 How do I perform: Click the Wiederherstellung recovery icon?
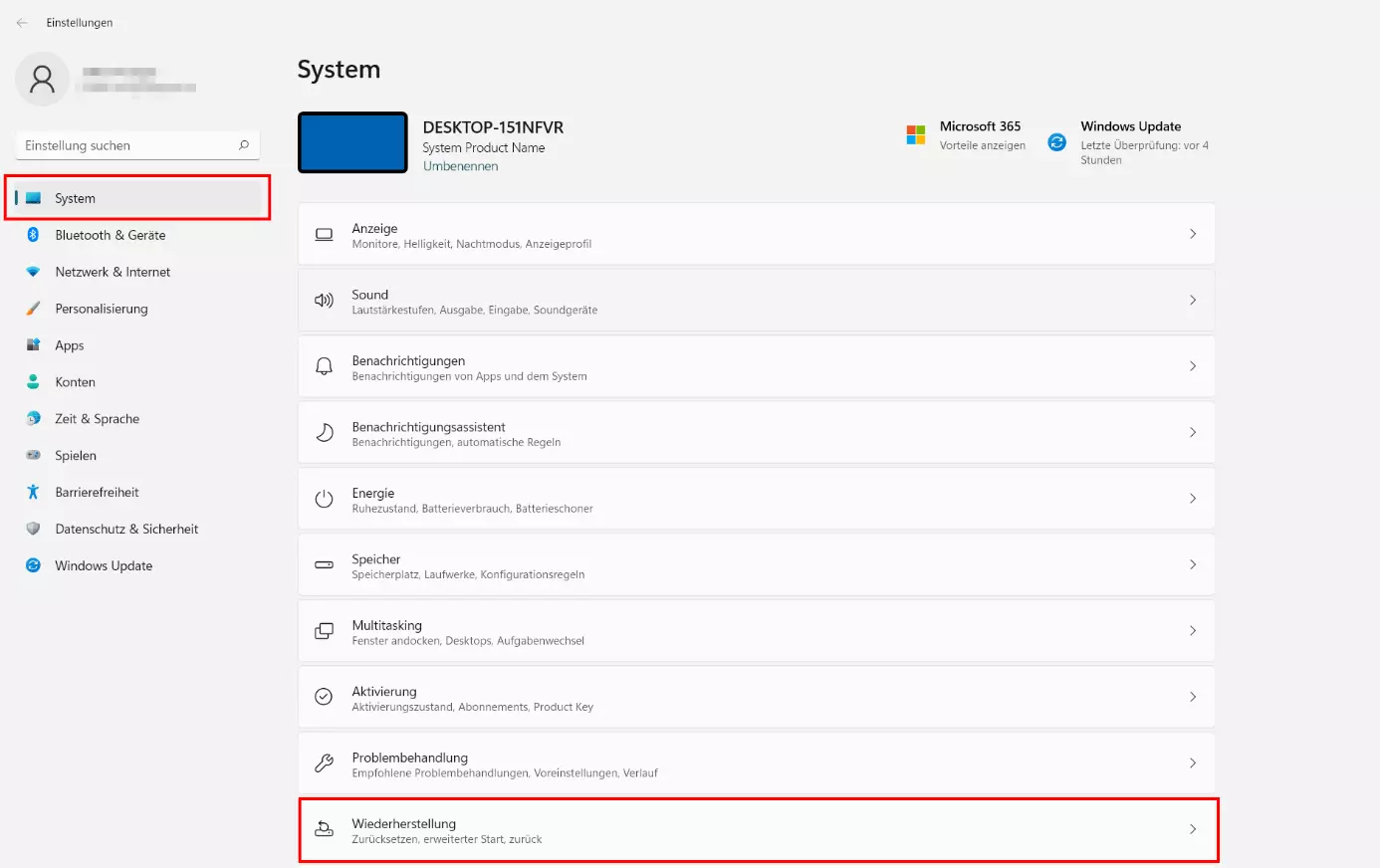click(324, 829)
